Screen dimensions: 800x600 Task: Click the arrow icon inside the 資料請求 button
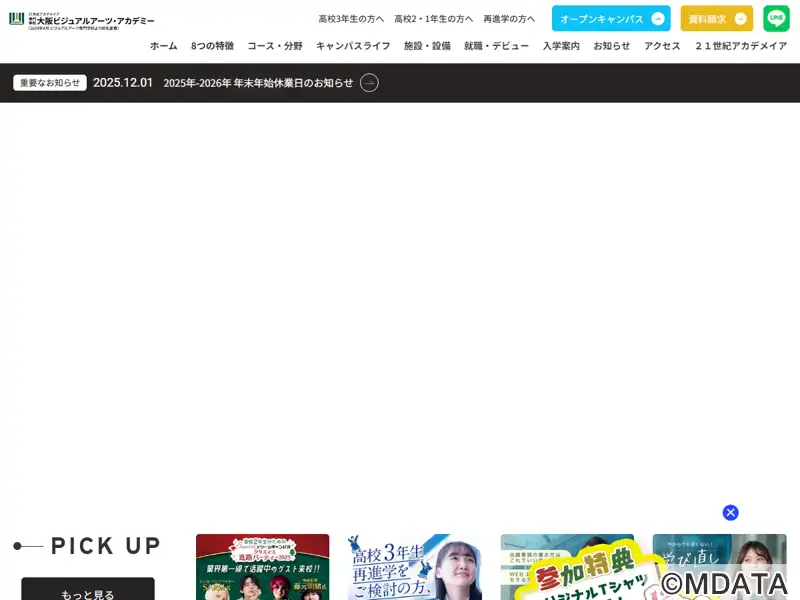[740, 19]
